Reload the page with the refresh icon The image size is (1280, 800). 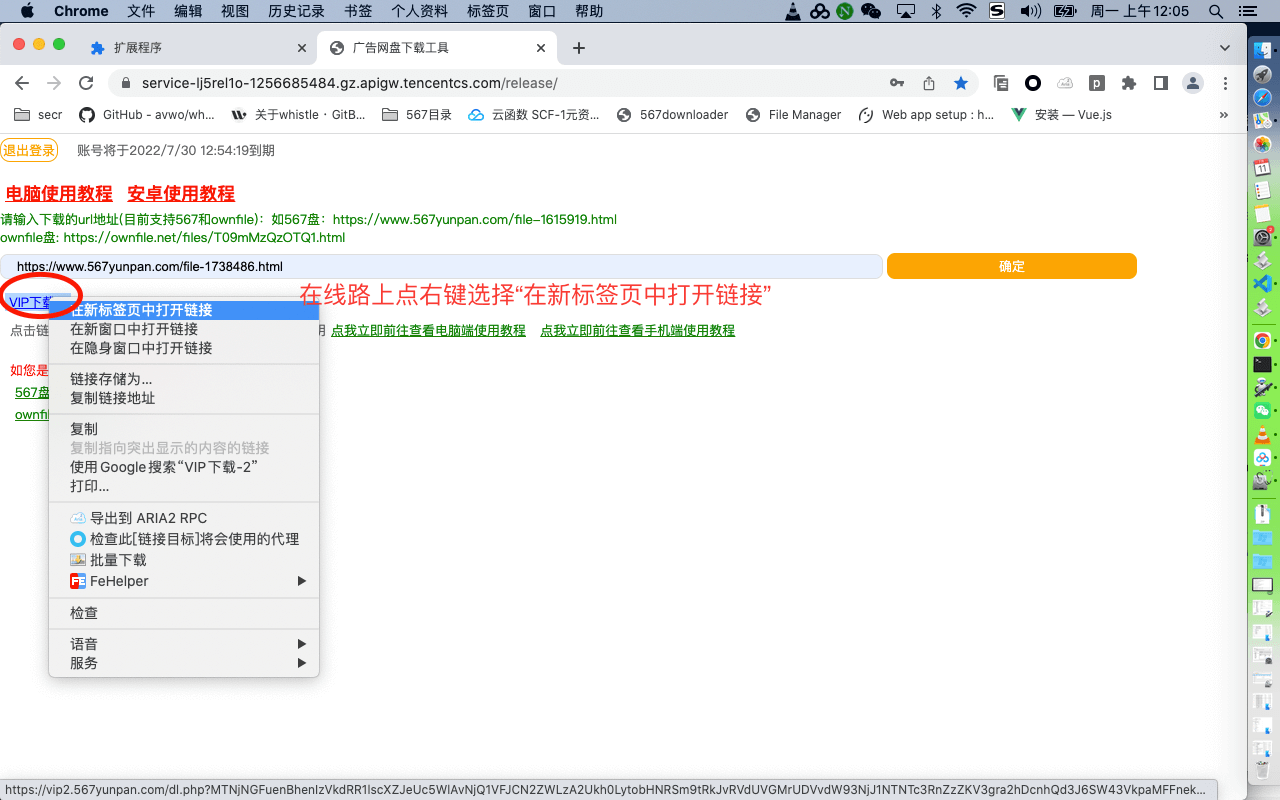86,83
